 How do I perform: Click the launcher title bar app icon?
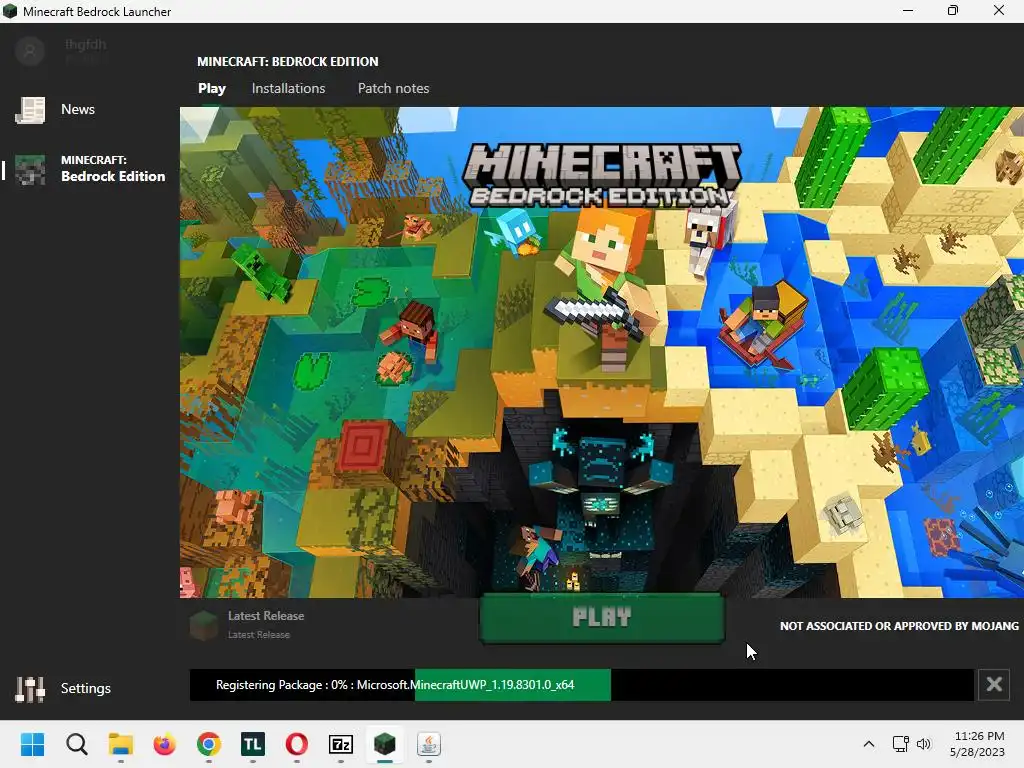10,11
